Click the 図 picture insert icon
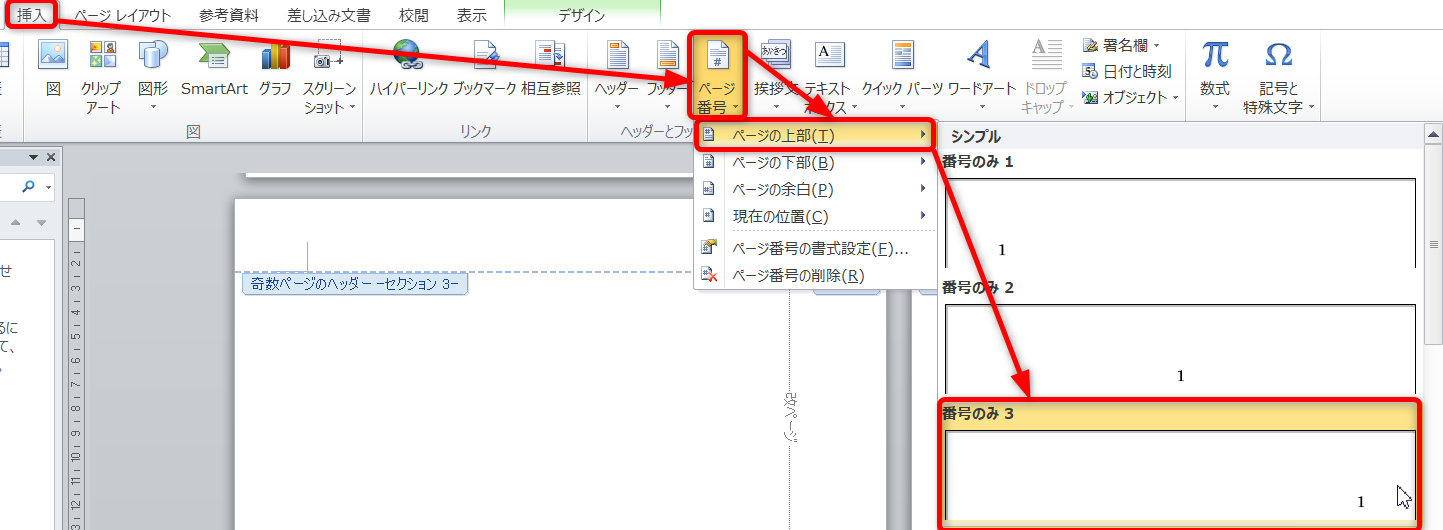 tap(53, 70)
